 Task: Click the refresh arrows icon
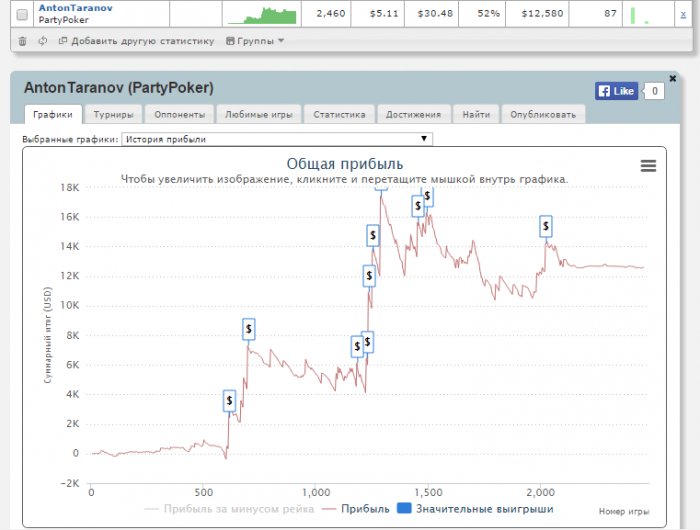(43, 41)
